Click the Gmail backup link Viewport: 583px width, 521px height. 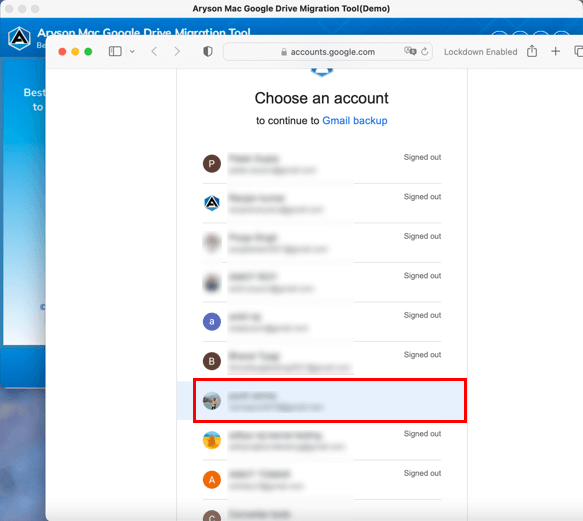355,120
